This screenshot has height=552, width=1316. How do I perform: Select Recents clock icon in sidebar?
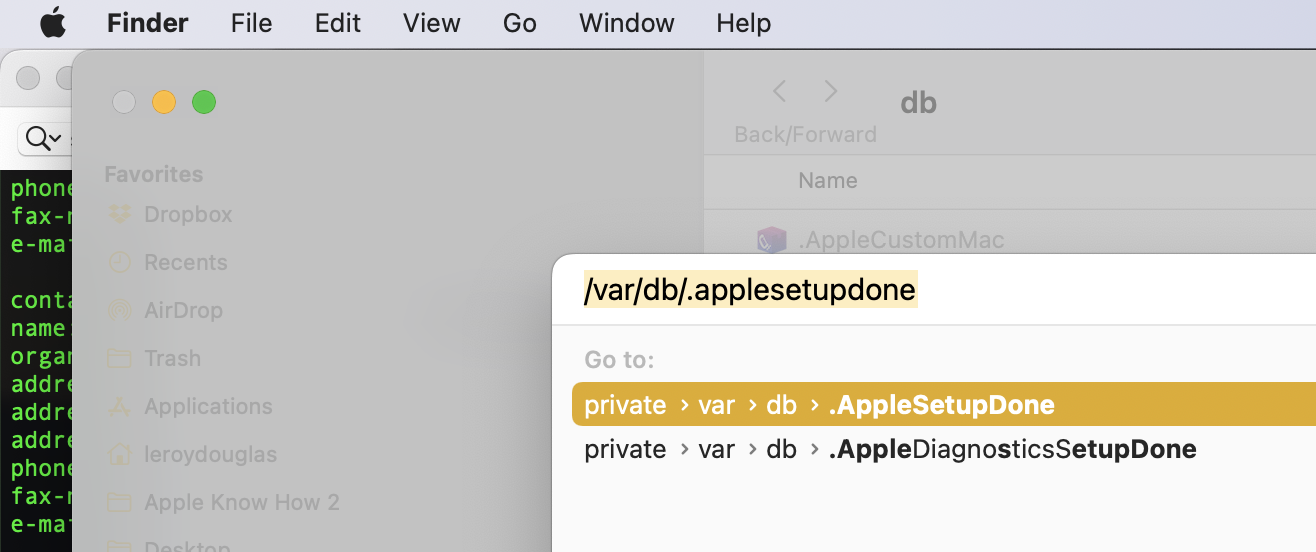coord(120,262)
